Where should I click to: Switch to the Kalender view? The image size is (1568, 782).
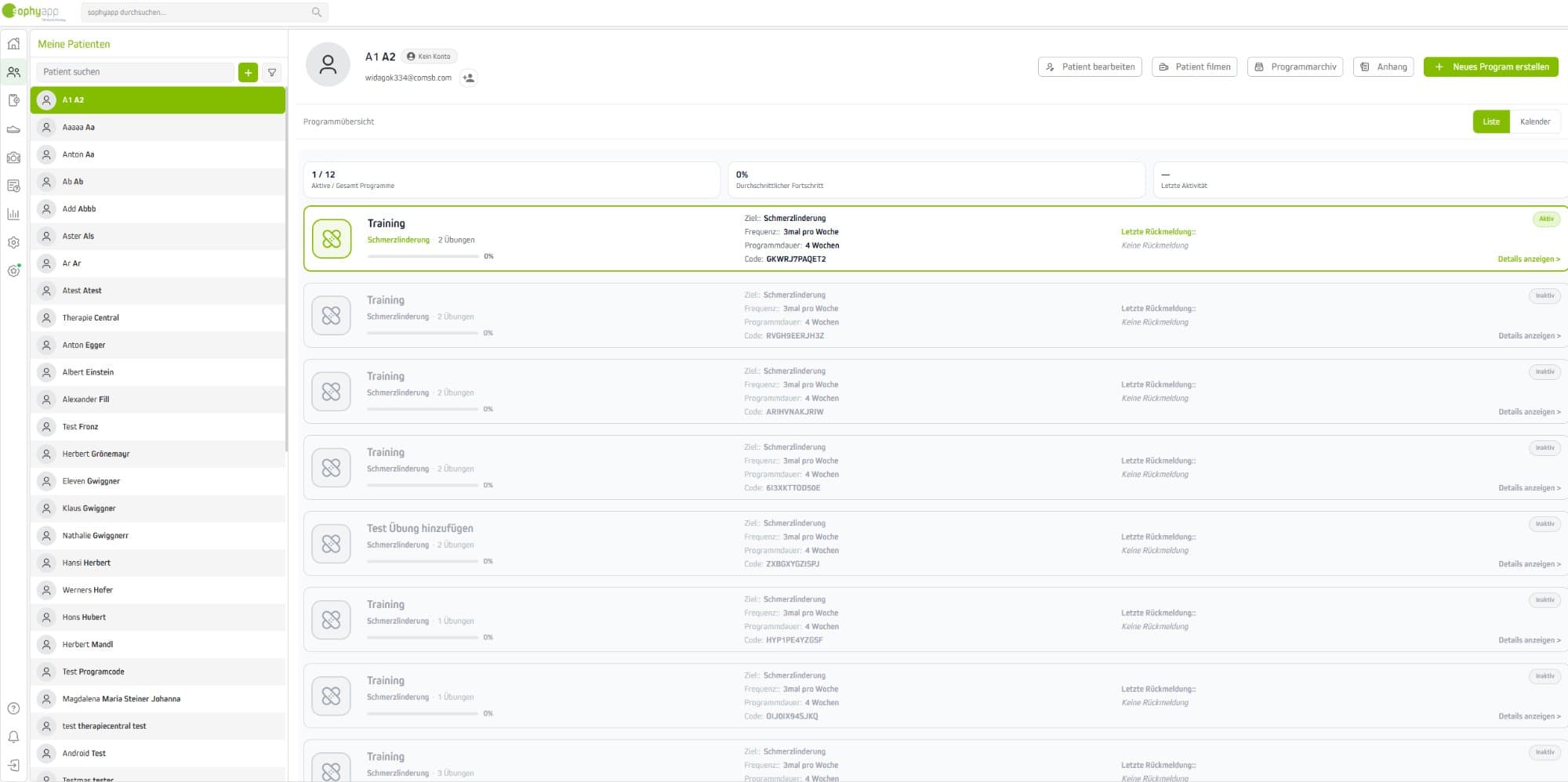1535,121
